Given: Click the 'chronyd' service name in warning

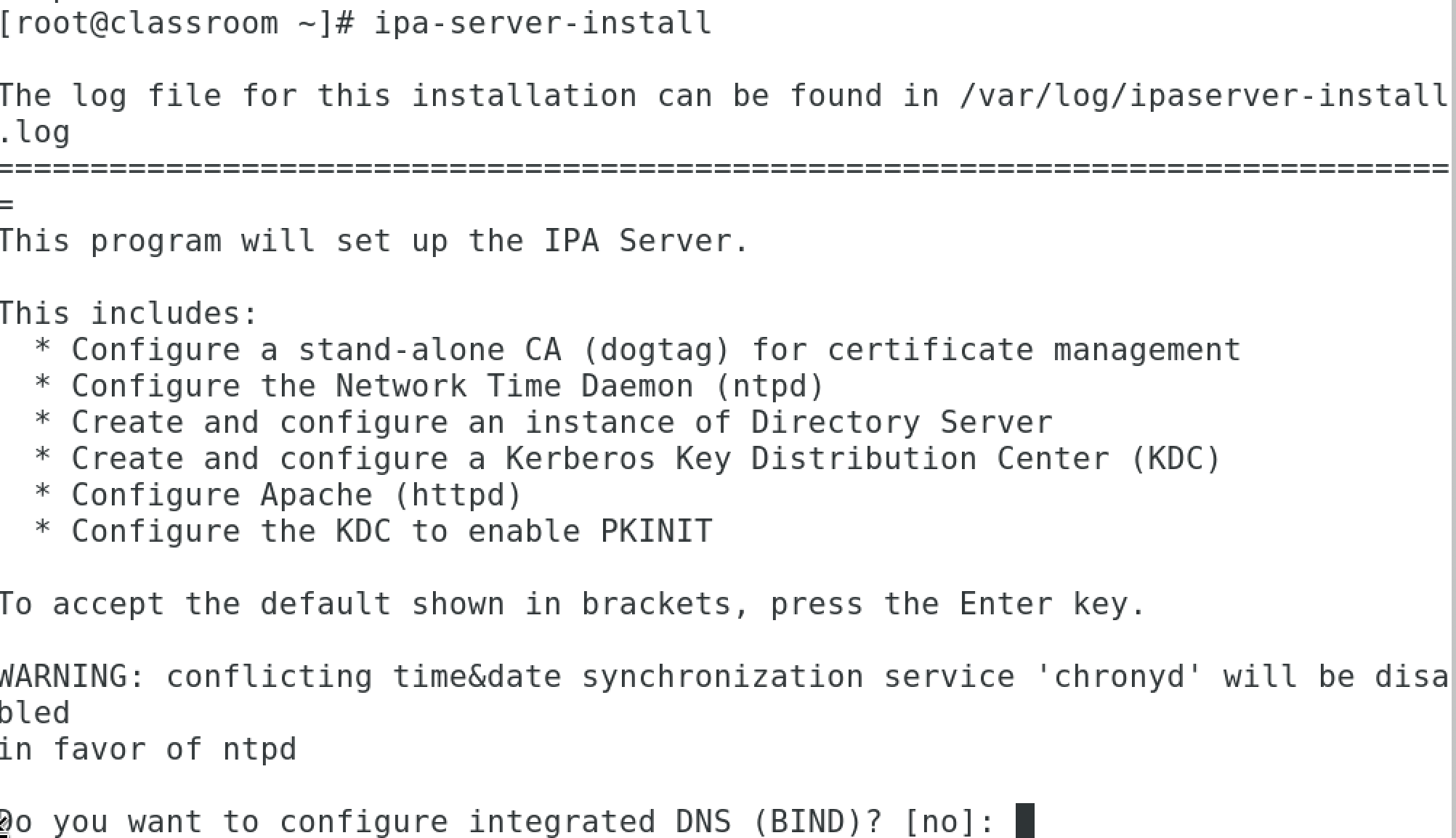Looking at the screenshot, I should coord(1119,675).
